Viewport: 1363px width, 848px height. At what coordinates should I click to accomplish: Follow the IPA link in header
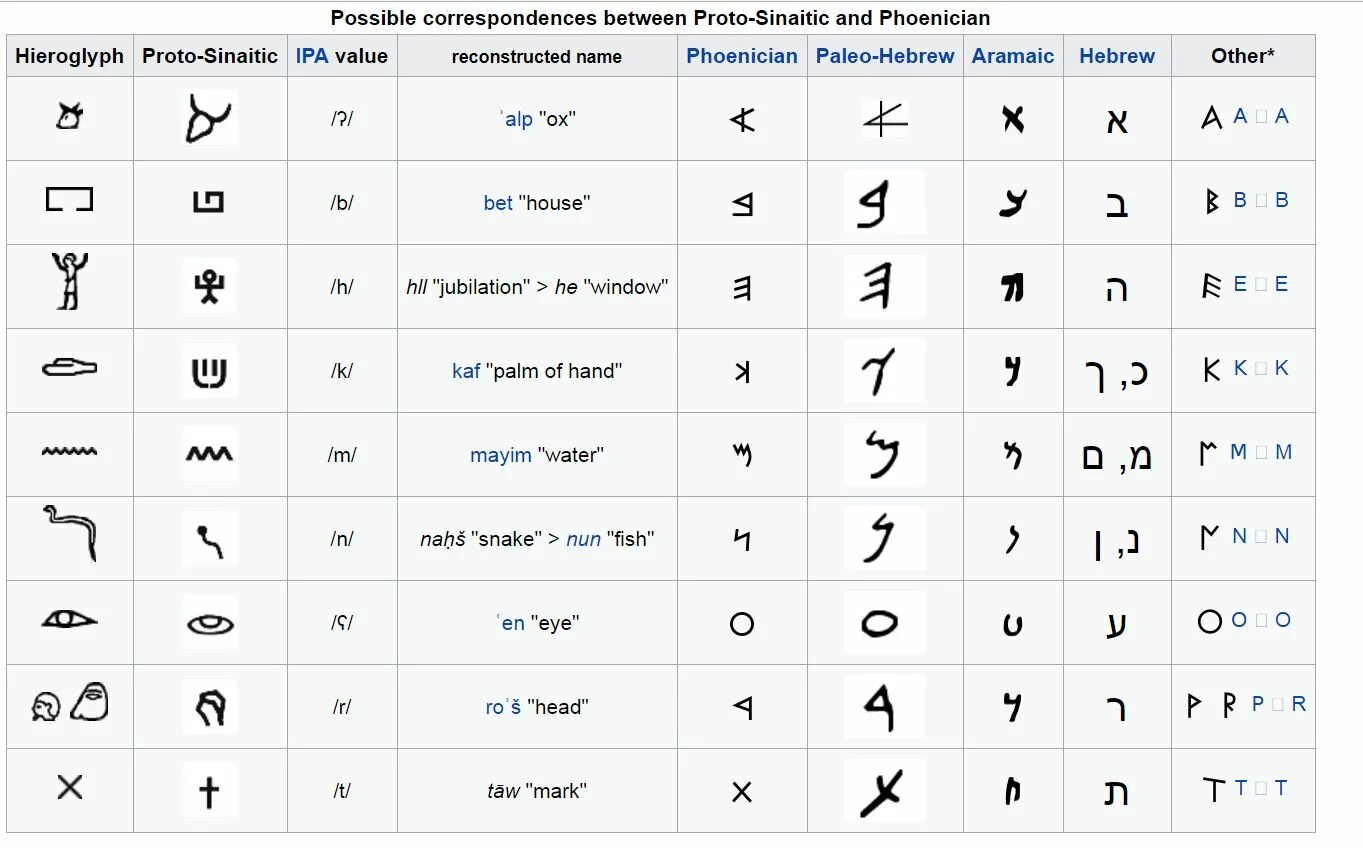(312, 56)
